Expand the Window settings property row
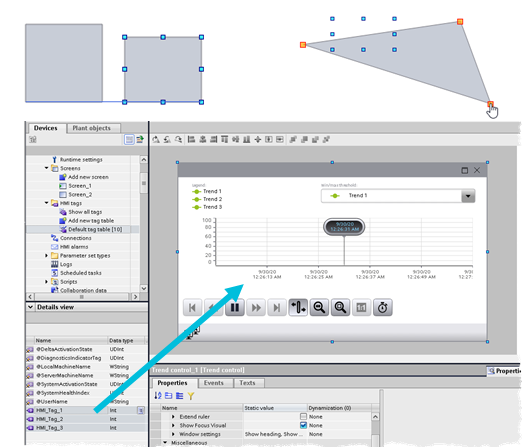This screenshot has height=447, width=522. point(173,434)
